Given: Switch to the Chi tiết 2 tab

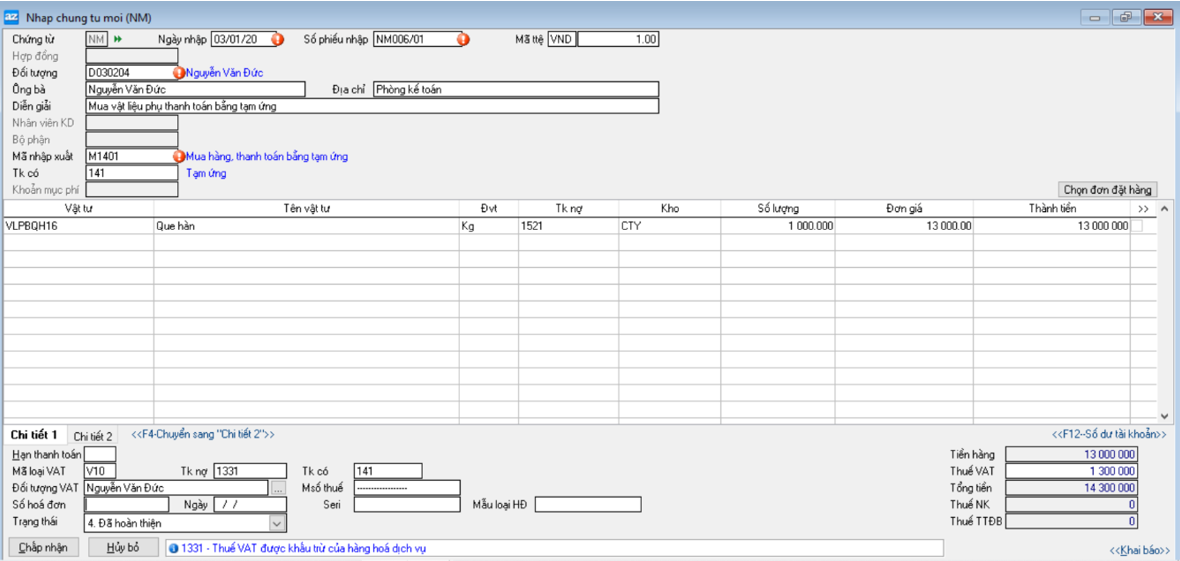Looking at the screenshot, I should tap(93, 436).
